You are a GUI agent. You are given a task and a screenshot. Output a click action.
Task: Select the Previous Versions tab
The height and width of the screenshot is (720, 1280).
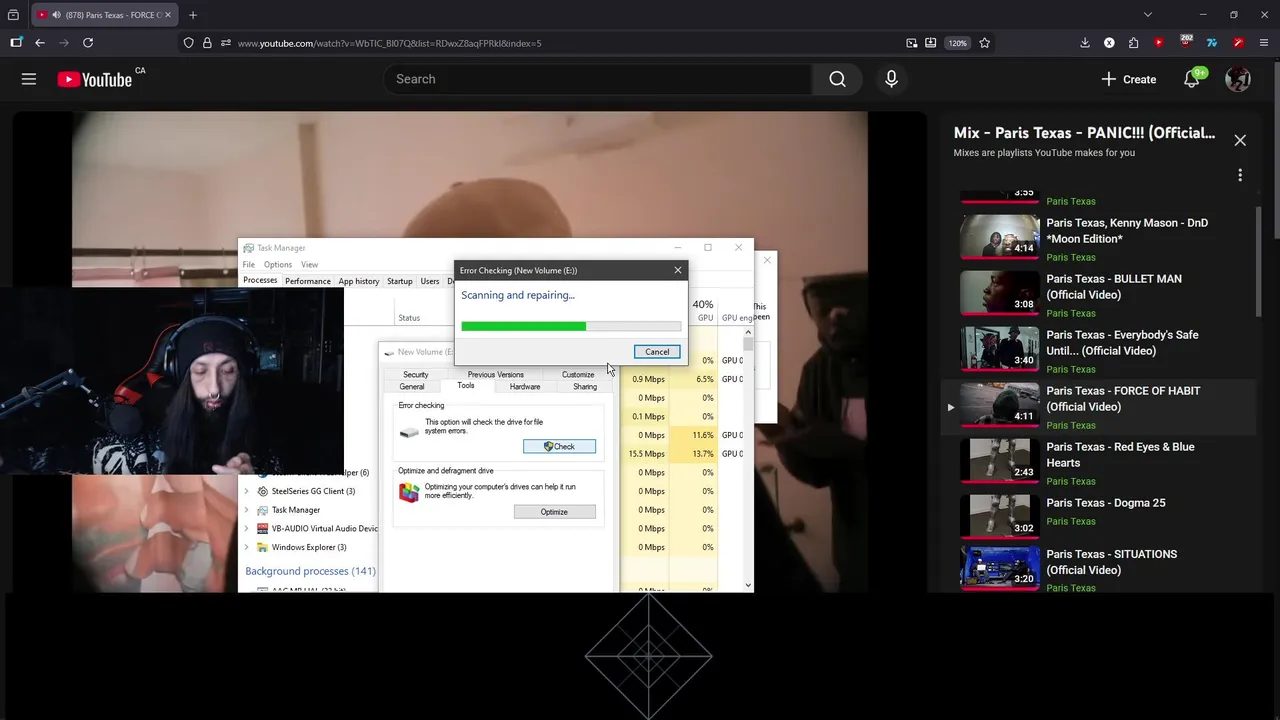tap(496, 375)
